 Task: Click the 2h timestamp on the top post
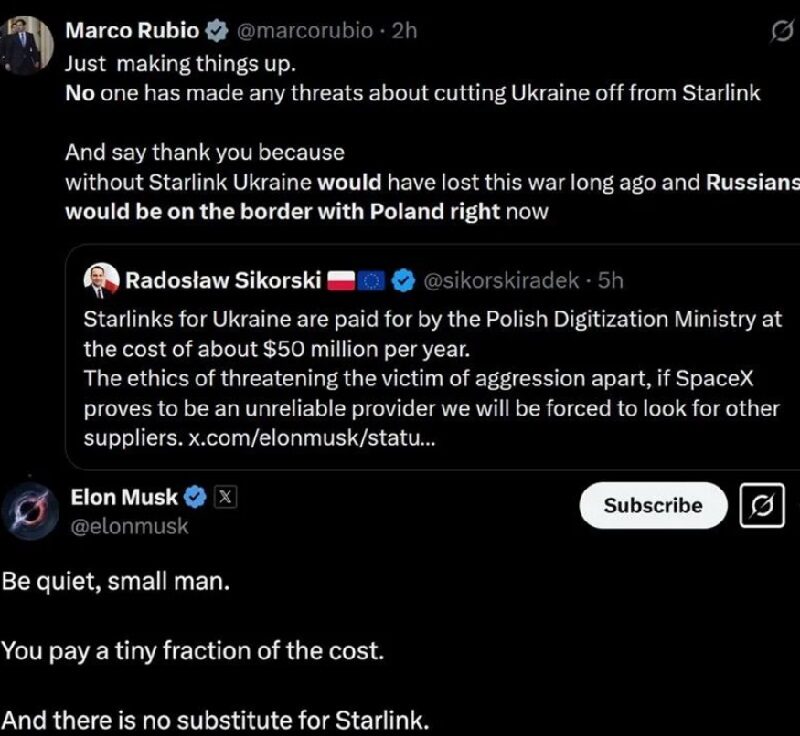[x=404, y=31]
